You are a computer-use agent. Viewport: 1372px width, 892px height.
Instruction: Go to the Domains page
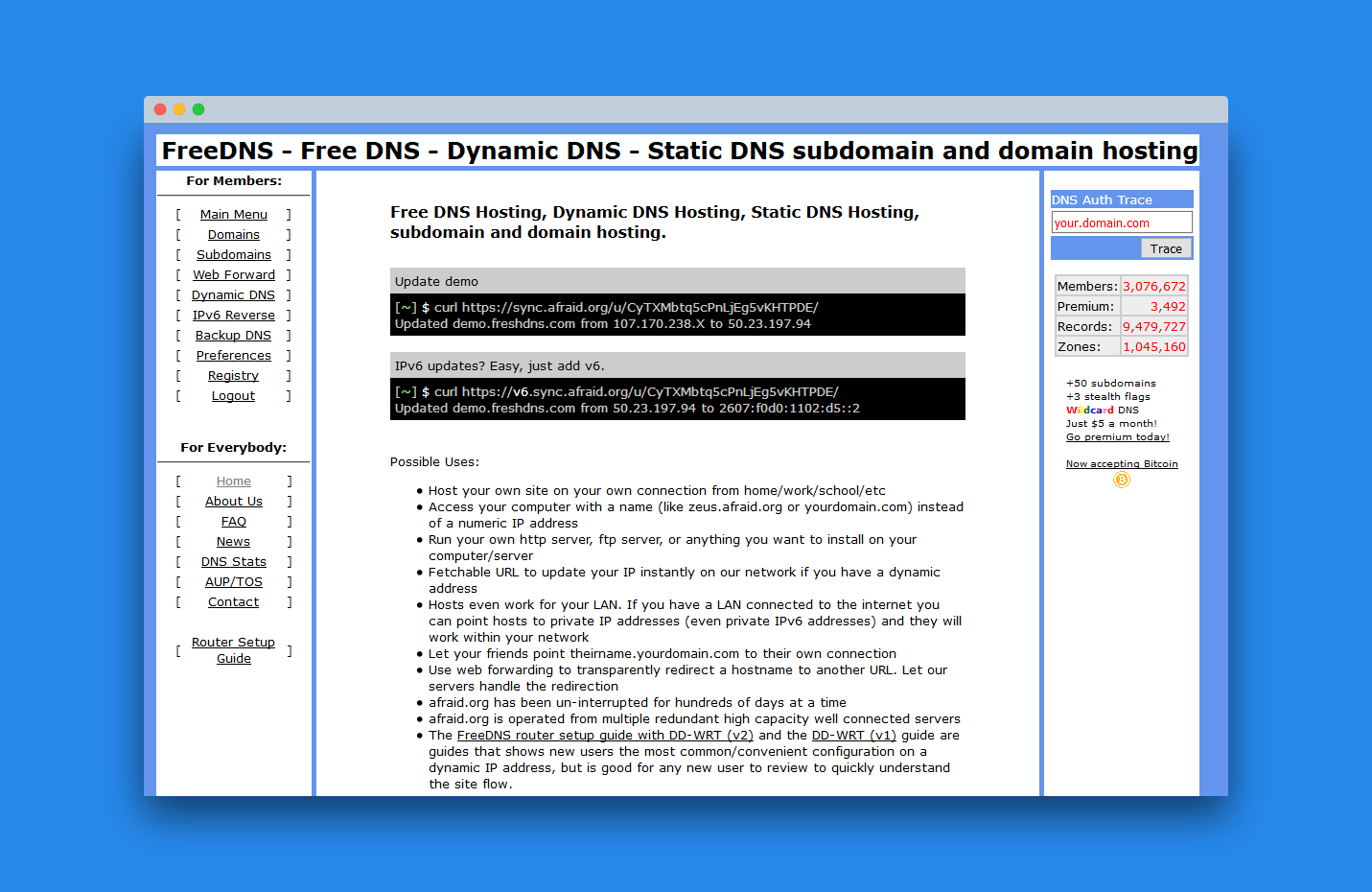(x=234, y=235)
